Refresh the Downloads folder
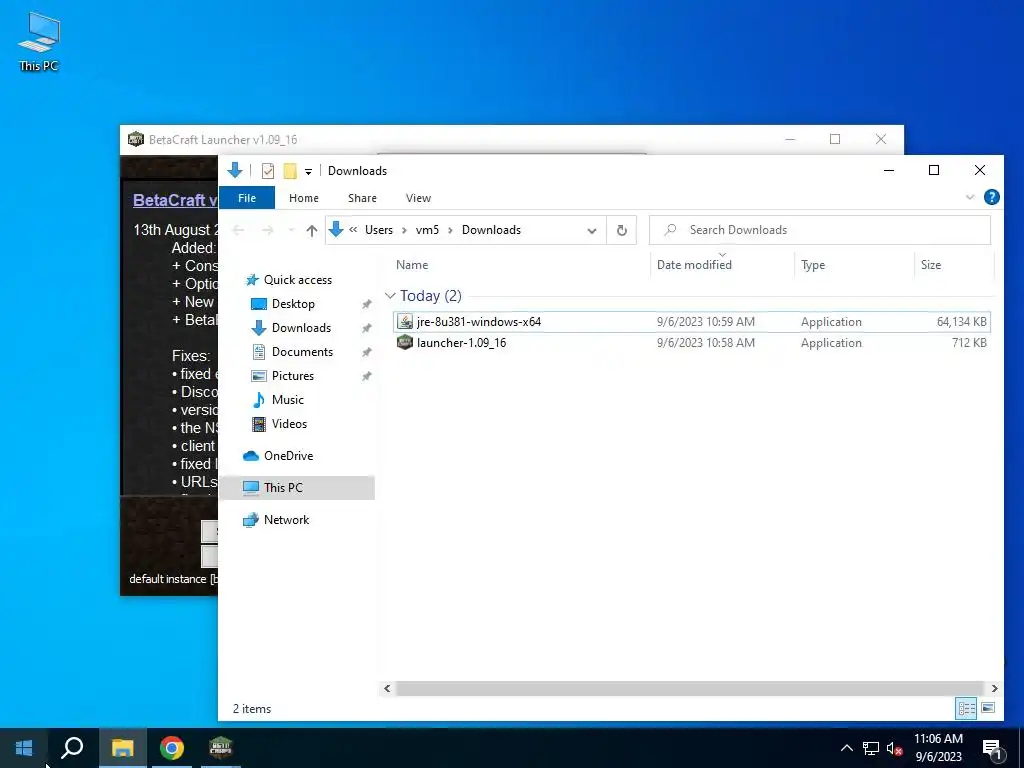This screenshot has width=1024, height=768. click(622, 231)
